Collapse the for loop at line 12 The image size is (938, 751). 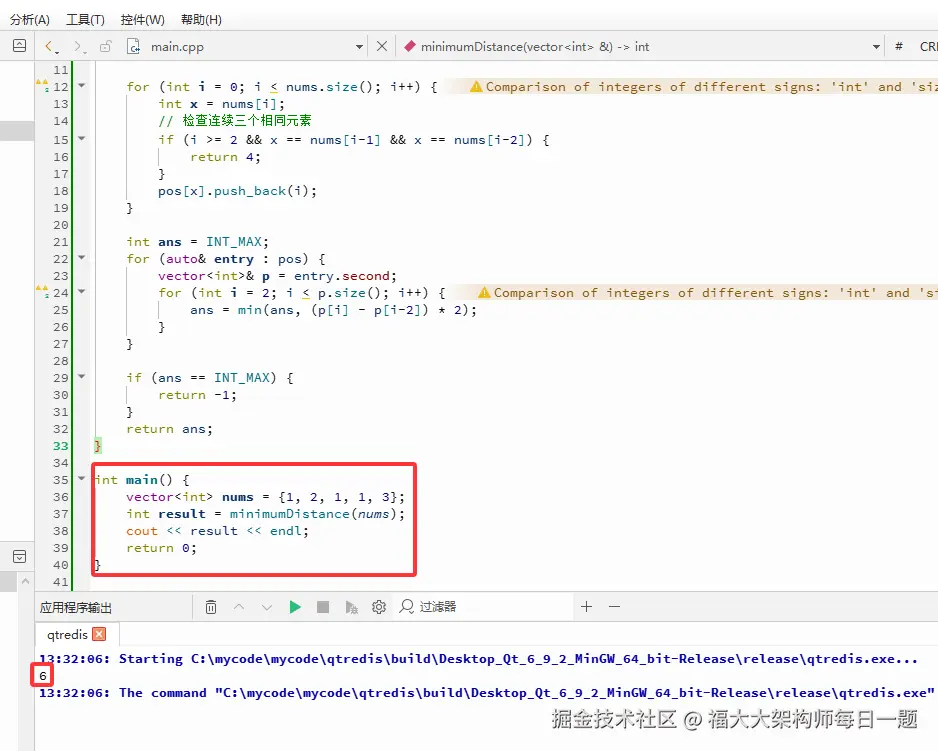click(82, 86)
